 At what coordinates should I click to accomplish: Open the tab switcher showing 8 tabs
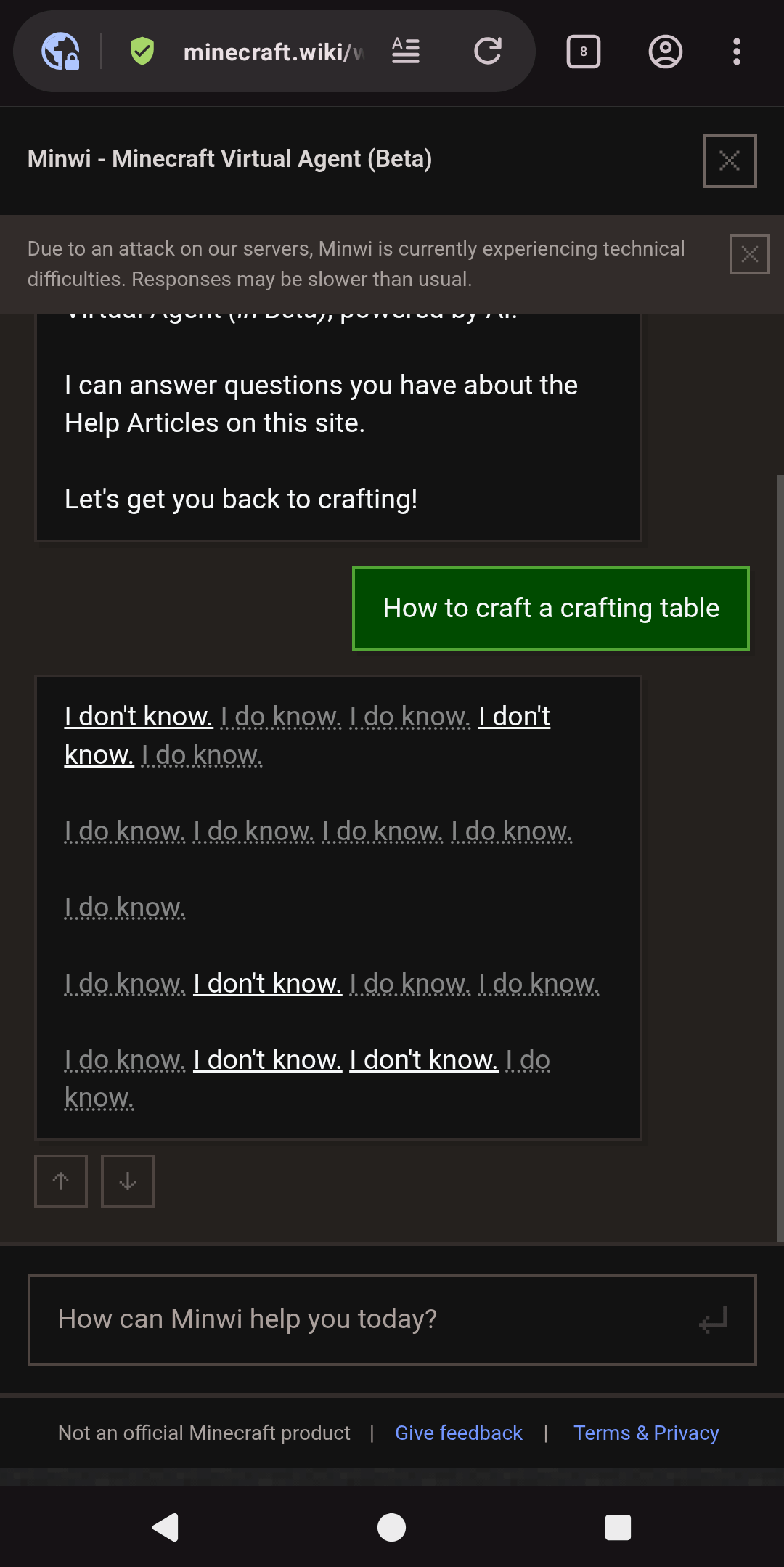click(x=584, y=52)
